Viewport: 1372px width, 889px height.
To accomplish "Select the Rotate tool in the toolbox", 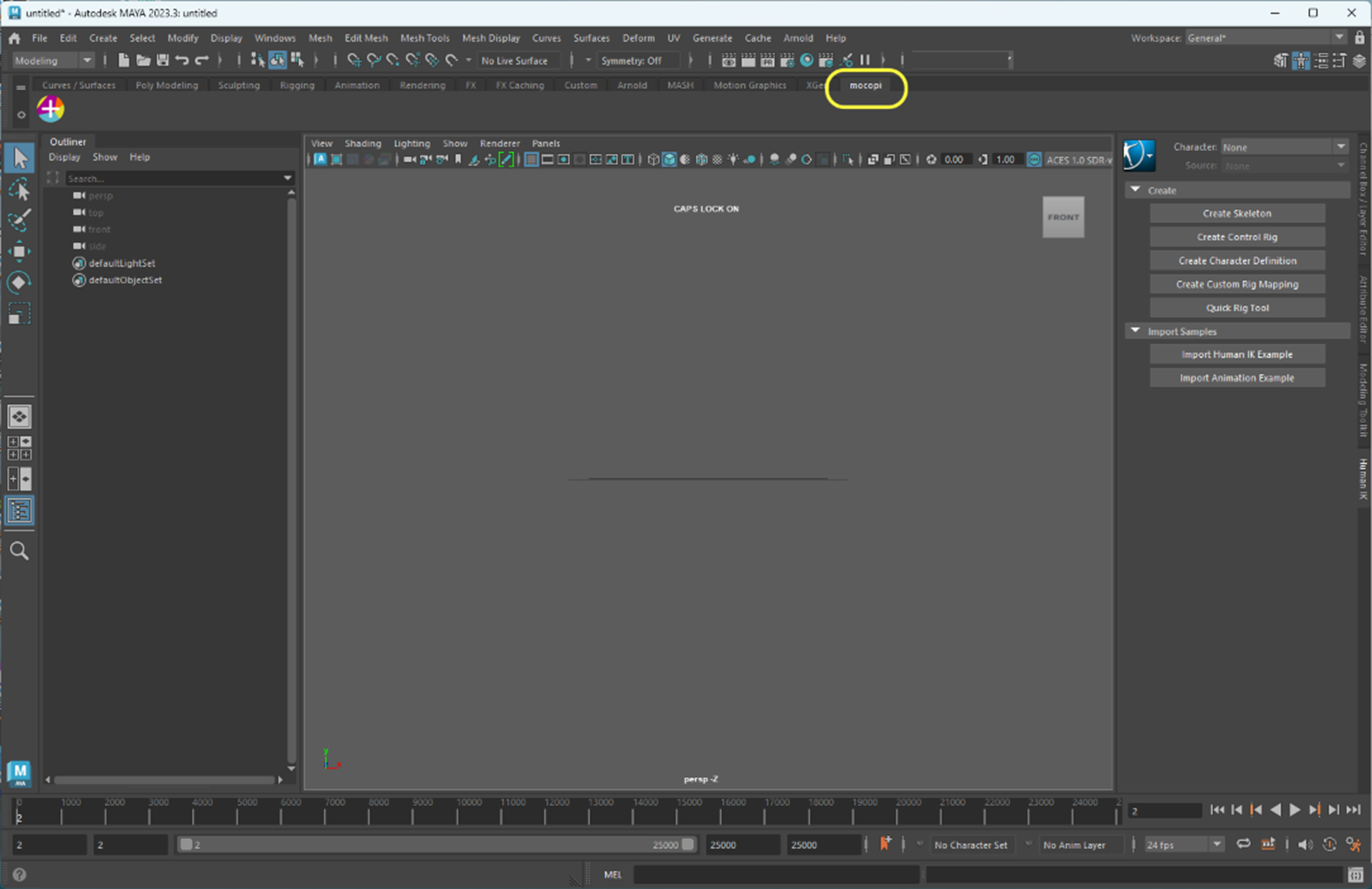I will click(19, 283).
